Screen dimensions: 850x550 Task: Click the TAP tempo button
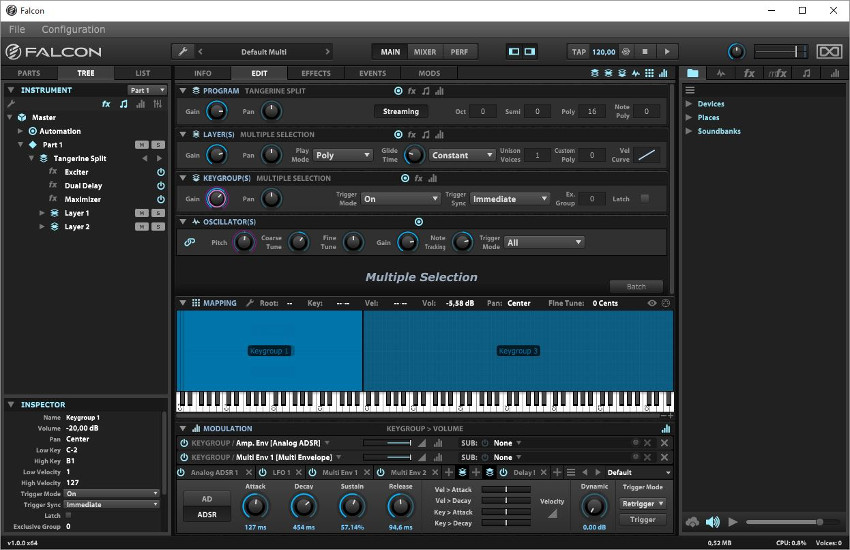[578, 51]
